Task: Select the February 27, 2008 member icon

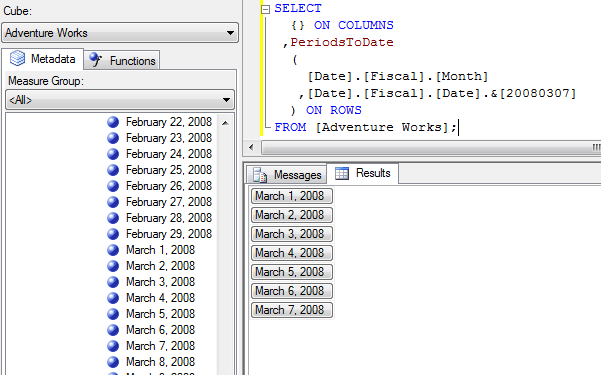Action: coord(113,202)
